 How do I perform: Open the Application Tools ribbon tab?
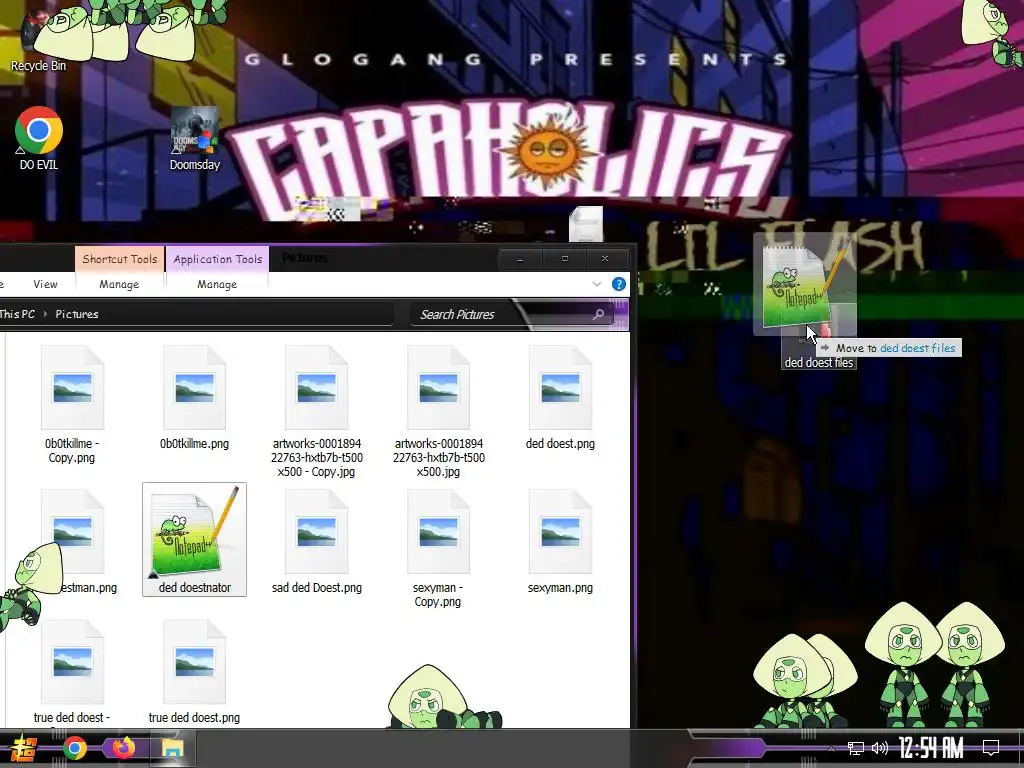pyautogui.click(x=217, y=259)
